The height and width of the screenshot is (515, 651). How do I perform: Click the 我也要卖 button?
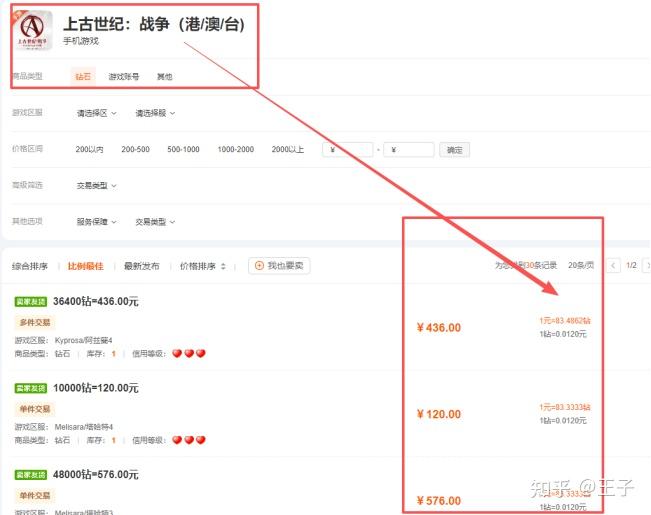click(x=279, y=266)
